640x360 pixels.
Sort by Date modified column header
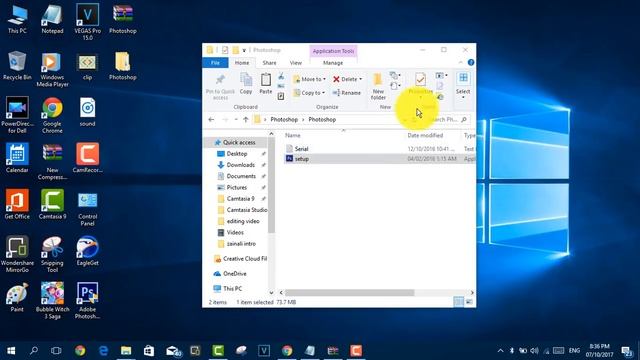click(425, 136)
